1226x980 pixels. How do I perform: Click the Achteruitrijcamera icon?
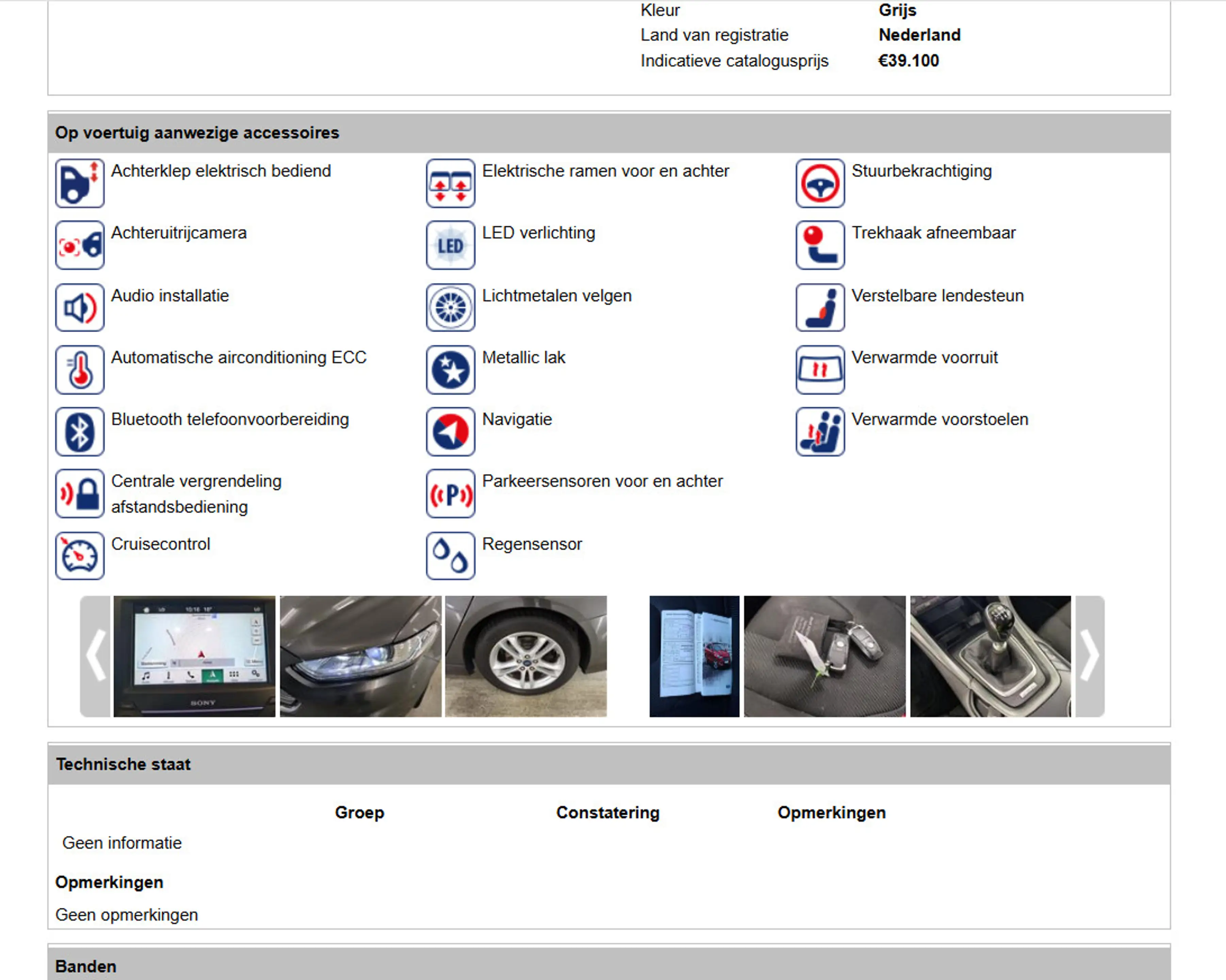(80, 245)
